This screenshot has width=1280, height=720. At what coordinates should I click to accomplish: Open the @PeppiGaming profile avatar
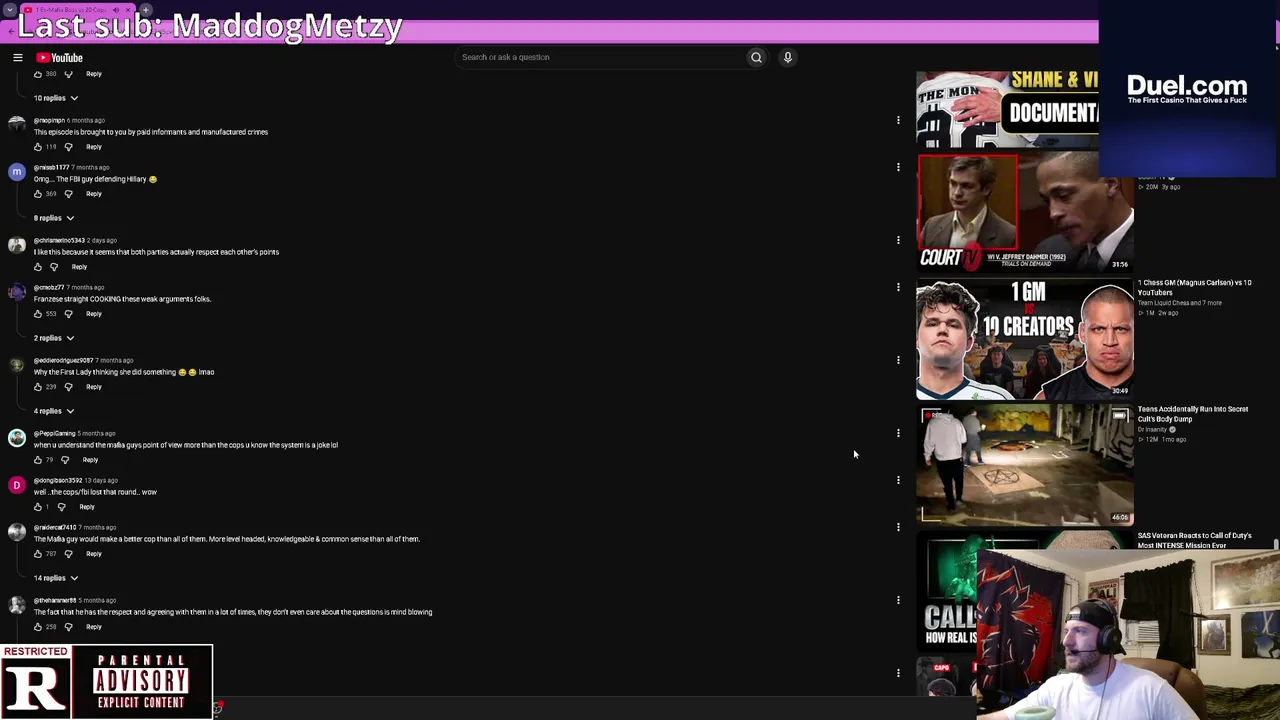pos(17,438)
